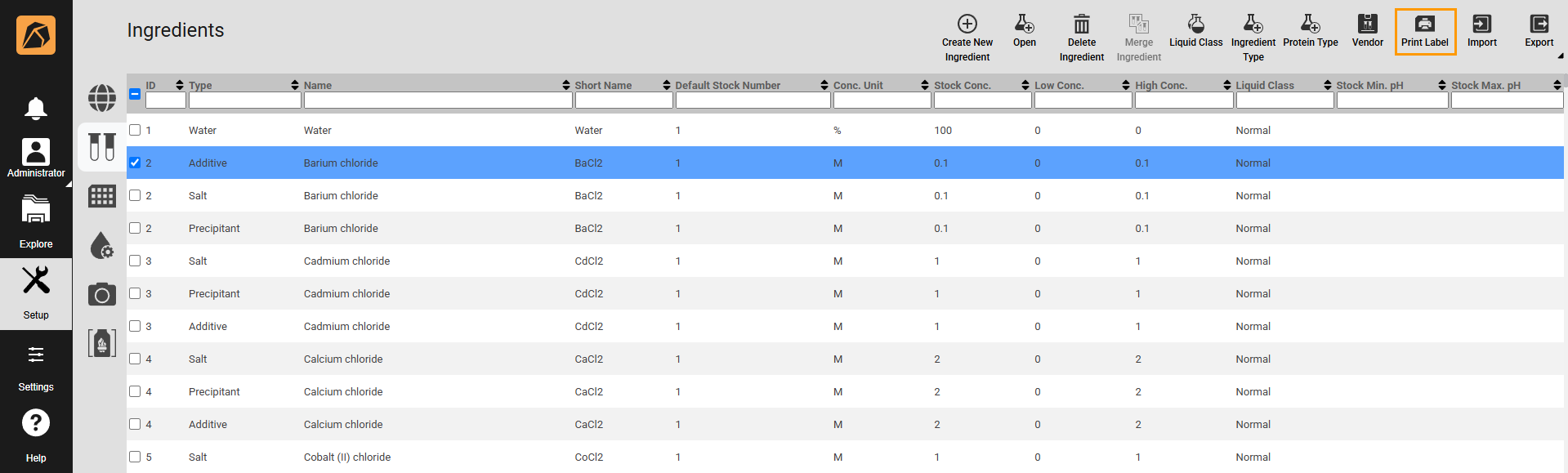1568x473 pixels.
Task: Click the Vendor icon
Action: pyautogui.click(x=1367, y=25)
